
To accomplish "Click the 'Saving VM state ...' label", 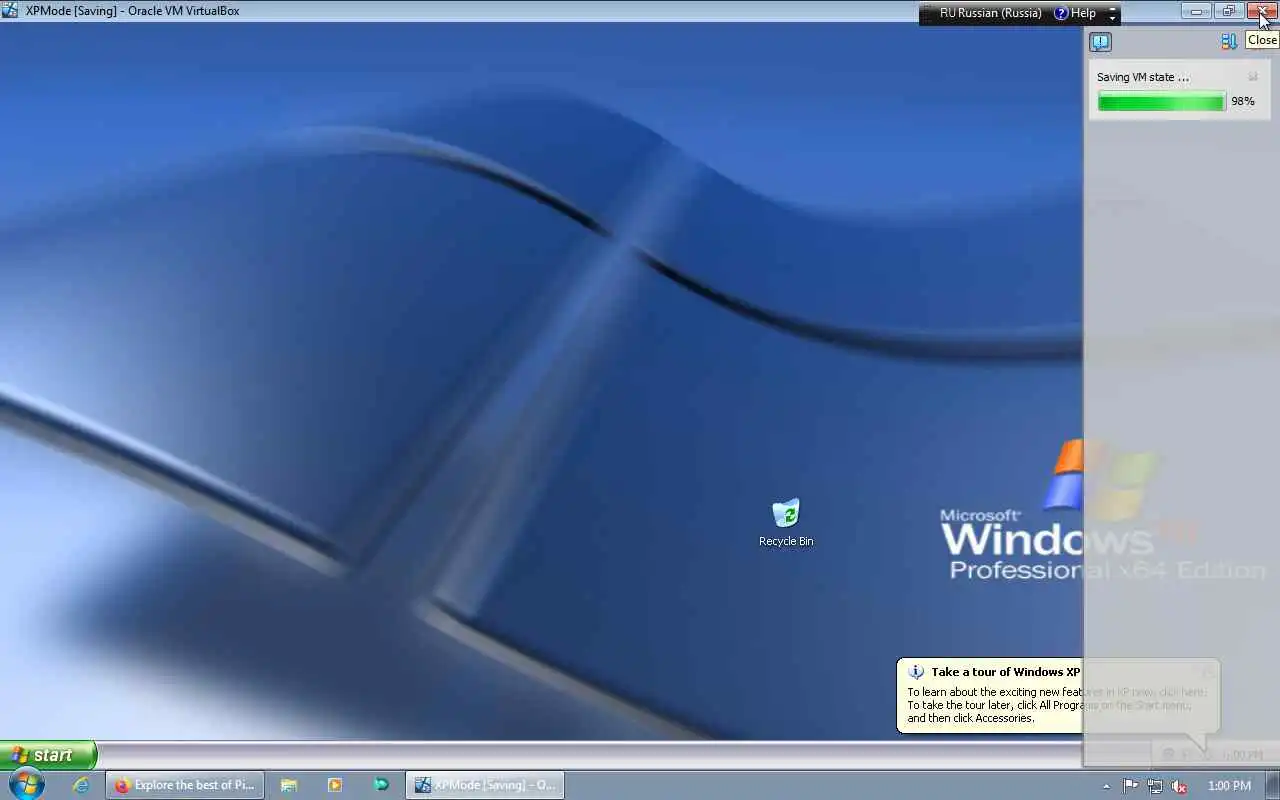I will pos(1143,77).
